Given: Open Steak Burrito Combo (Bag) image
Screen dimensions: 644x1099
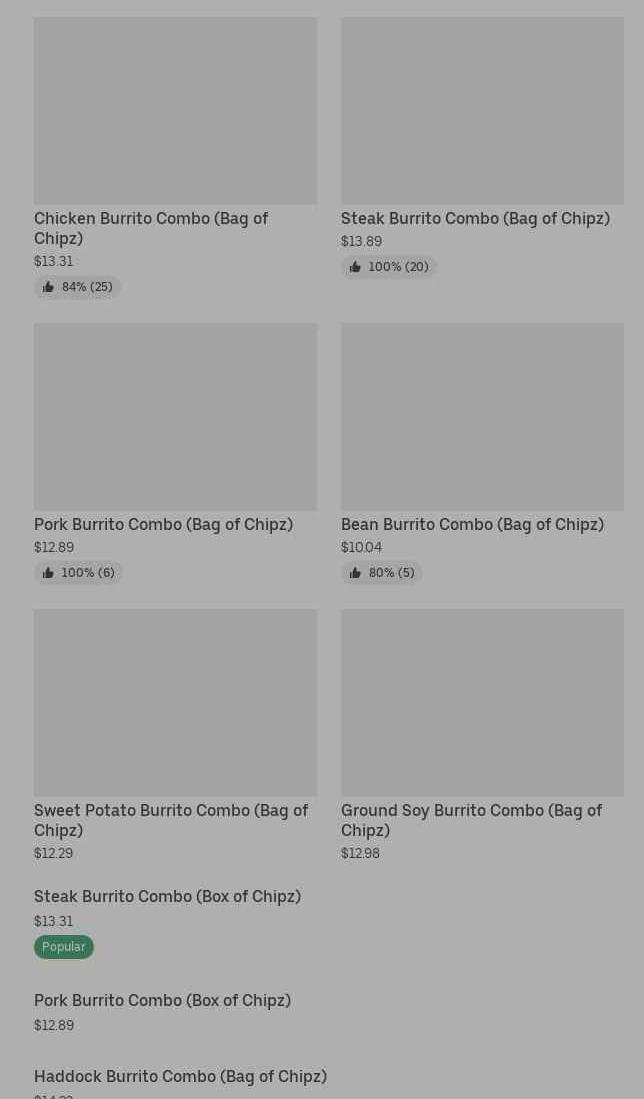Looking at the screenshot, I should (x=482, y=111).
